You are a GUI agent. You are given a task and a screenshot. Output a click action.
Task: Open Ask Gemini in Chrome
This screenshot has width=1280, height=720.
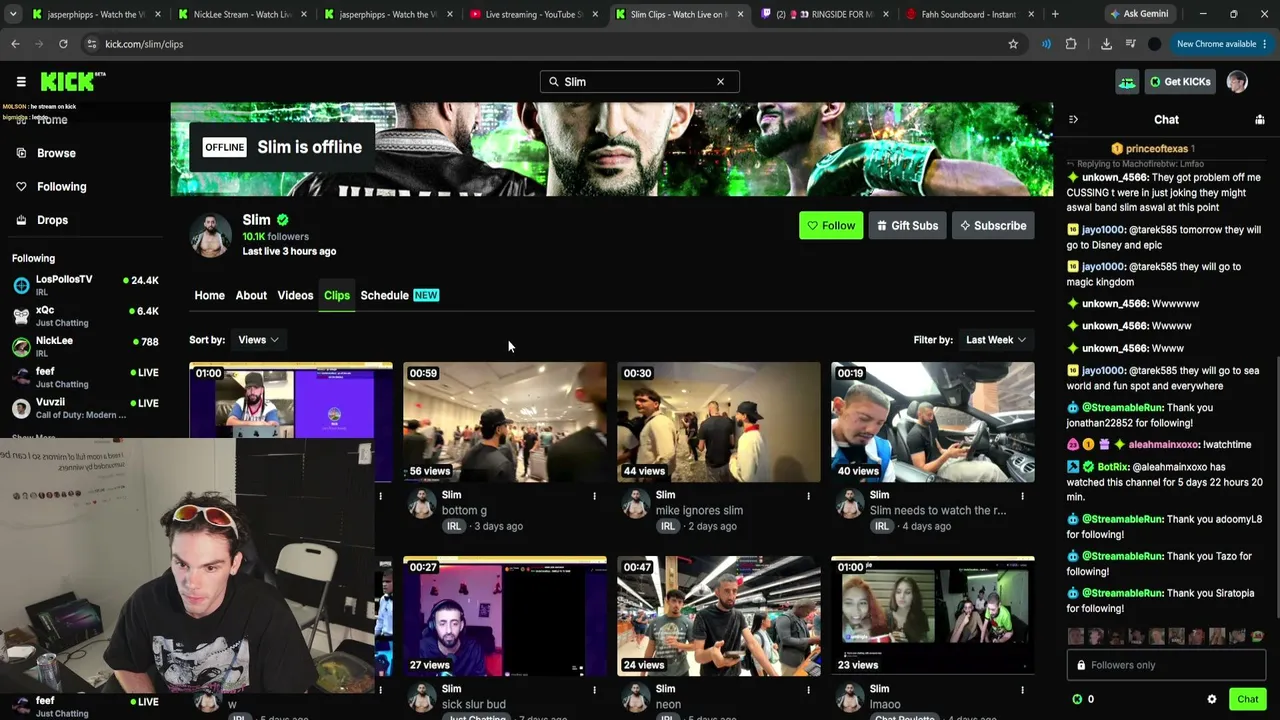click(x=1139, y=14)
